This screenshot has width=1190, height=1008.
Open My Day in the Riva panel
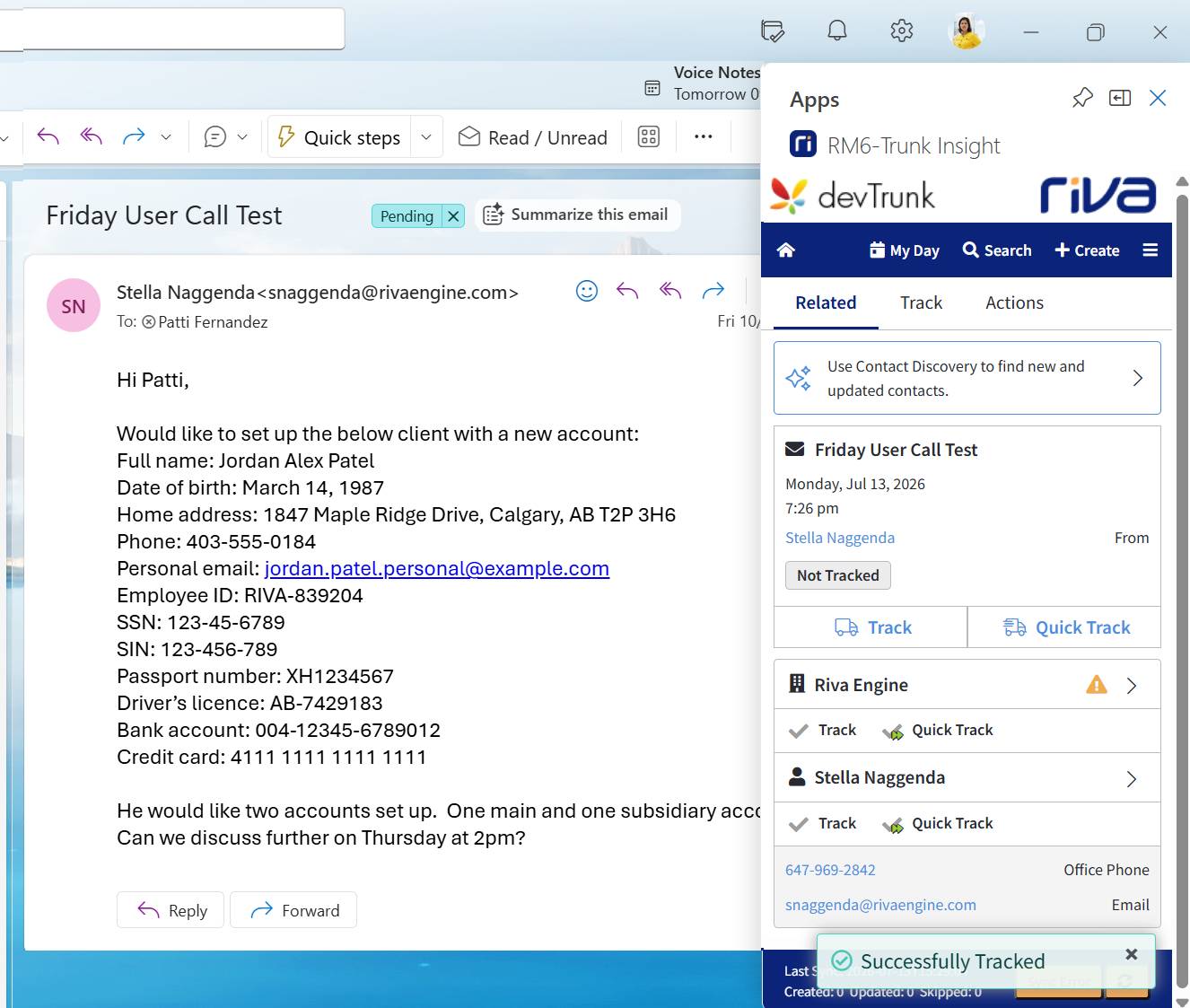905,250
